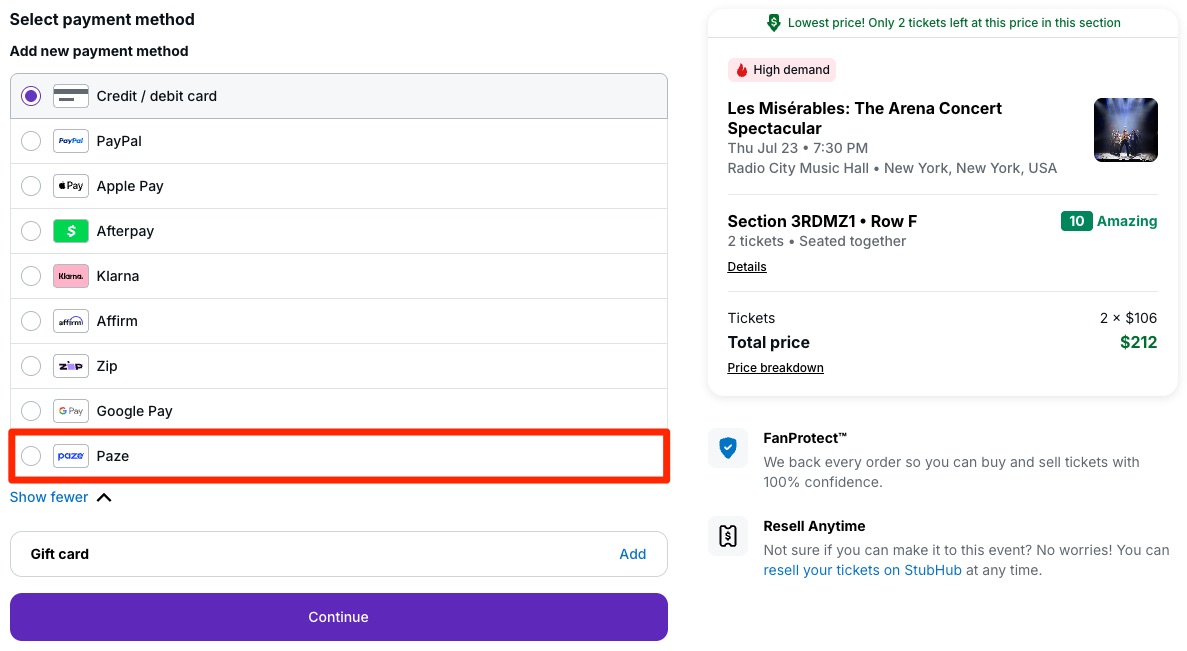Click the FanProtect heading
The image size is (1187, 651).
coord(805,438)
